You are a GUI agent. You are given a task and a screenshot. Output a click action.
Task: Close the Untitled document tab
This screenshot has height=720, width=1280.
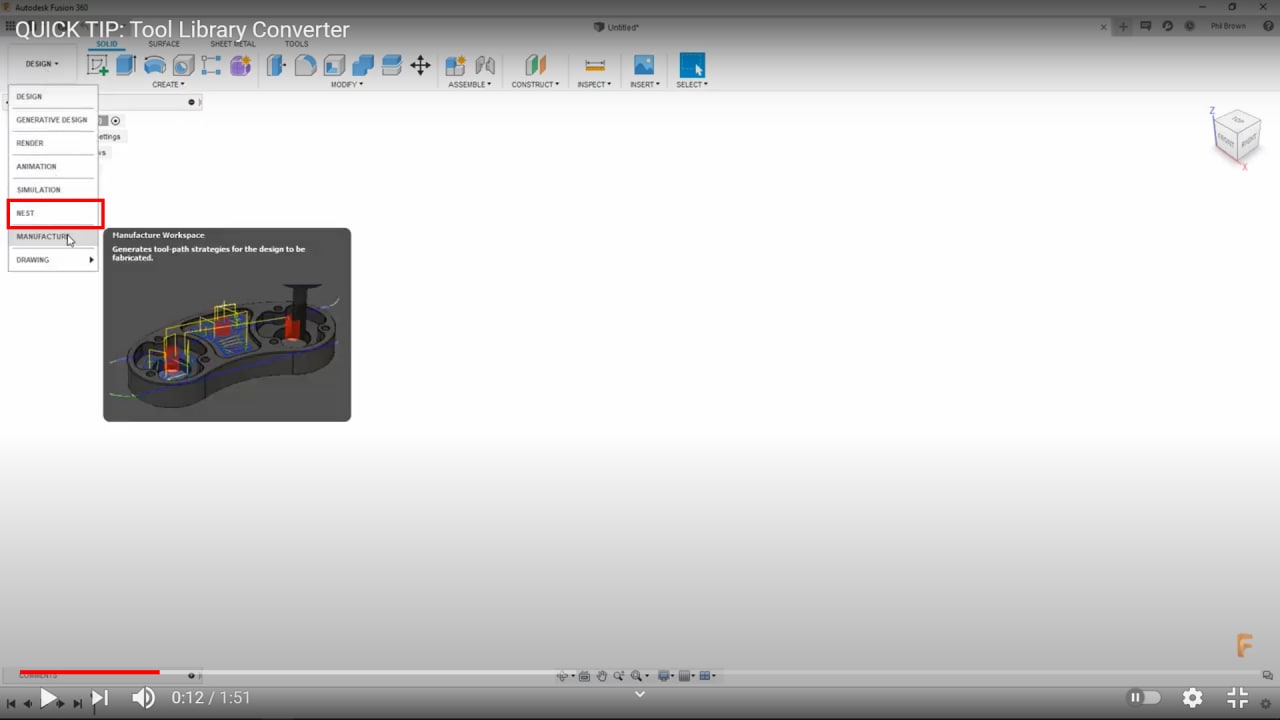[1103, 27]
